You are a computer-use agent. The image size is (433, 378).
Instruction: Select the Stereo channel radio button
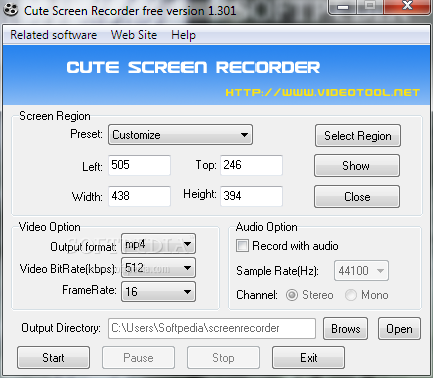(292, 295)
